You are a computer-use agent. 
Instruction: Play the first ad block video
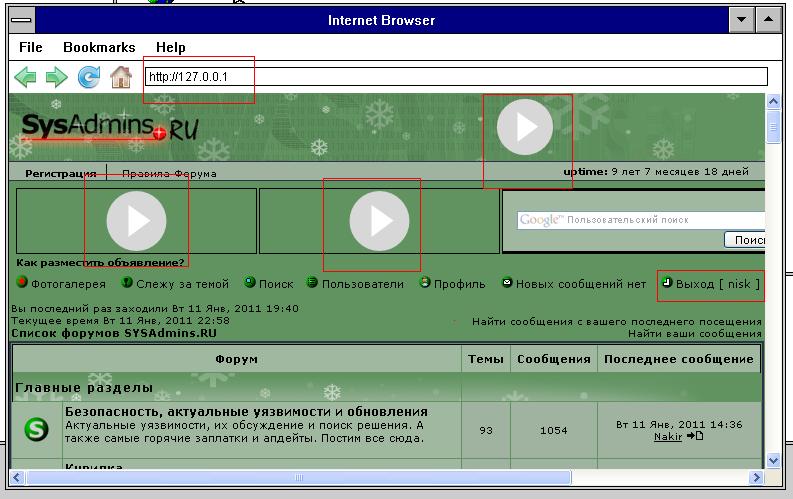(137, 221)
